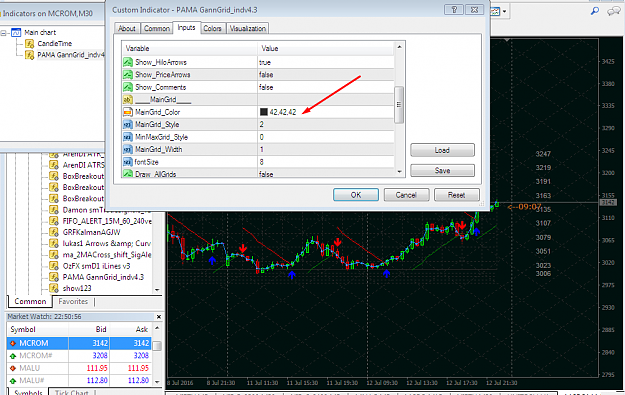This screenshot has height=395, width=625.
Task: Switch to the Common tab in the dialog
Action: point(157,28)
